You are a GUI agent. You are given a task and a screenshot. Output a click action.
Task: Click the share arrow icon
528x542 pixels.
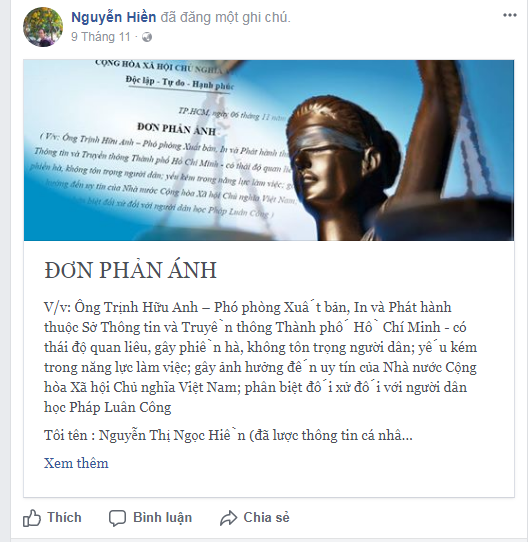[x=229, y=518]
